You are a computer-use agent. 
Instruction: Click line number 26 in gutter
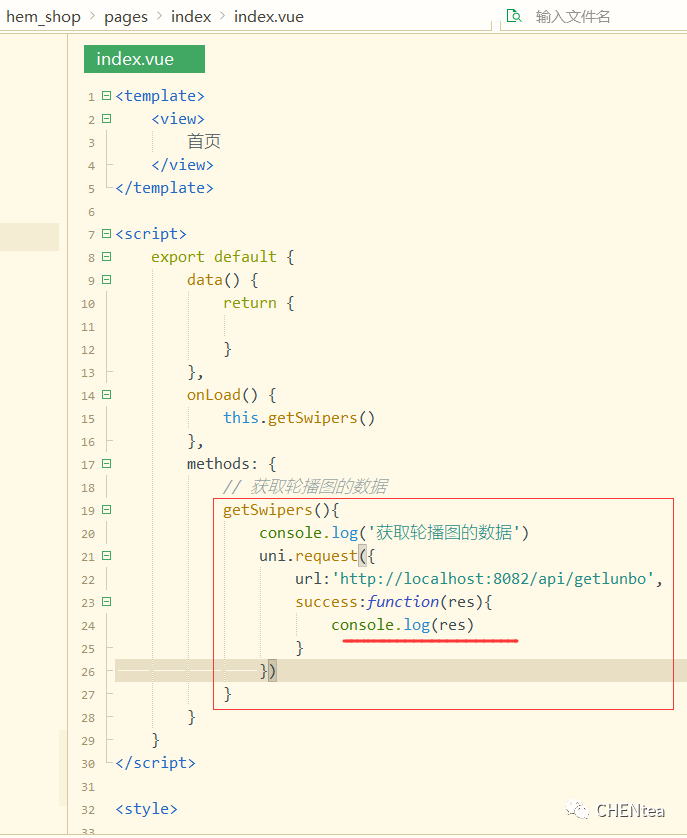coord(88,672)
